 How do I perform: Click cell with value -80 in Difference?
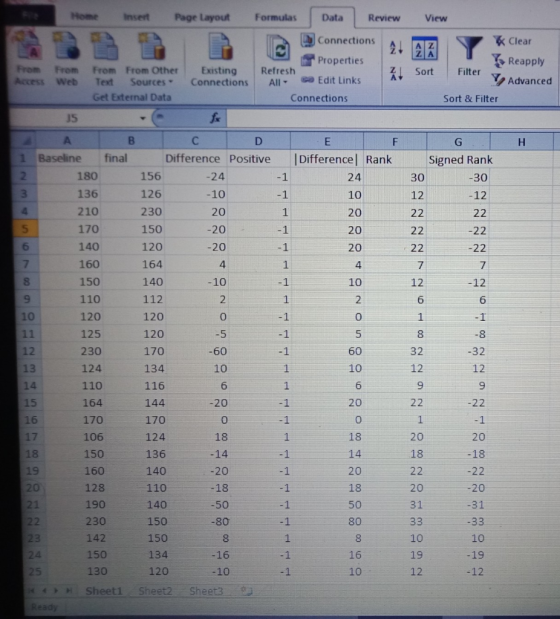[198, 521]
